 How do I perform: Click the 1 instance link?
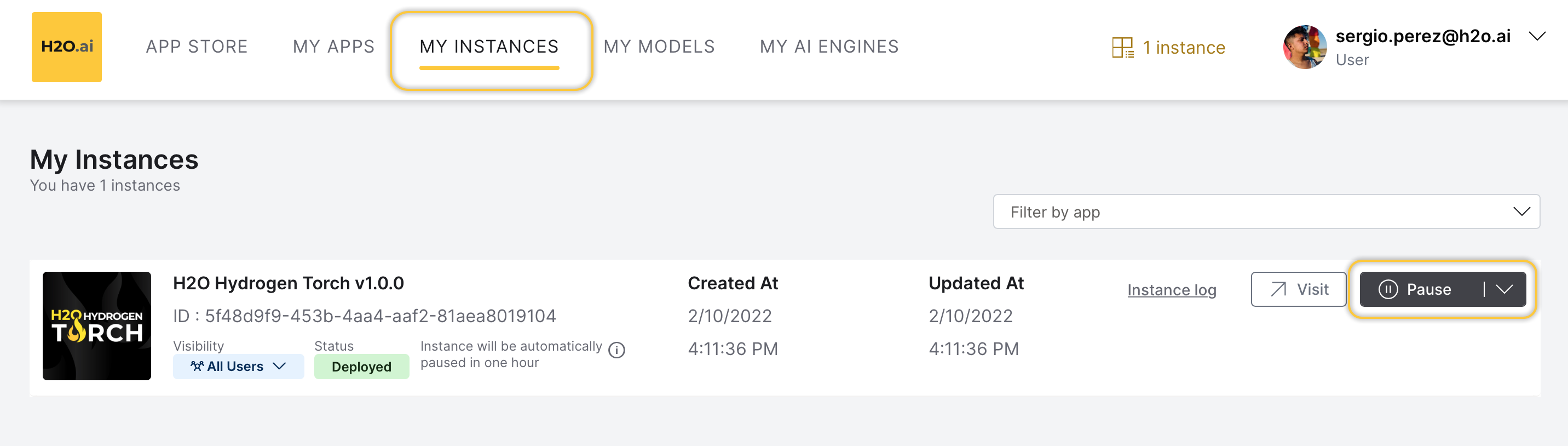click(x=1183, y=48)
